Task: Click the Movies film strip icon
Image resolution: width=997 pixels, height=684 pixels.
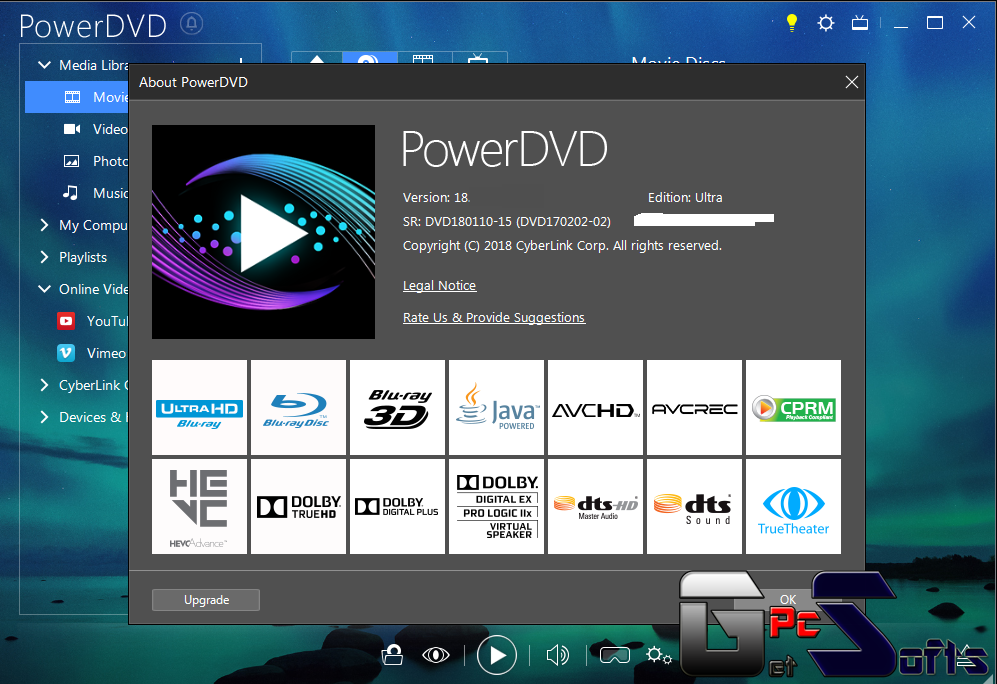Action: point(72,97)
